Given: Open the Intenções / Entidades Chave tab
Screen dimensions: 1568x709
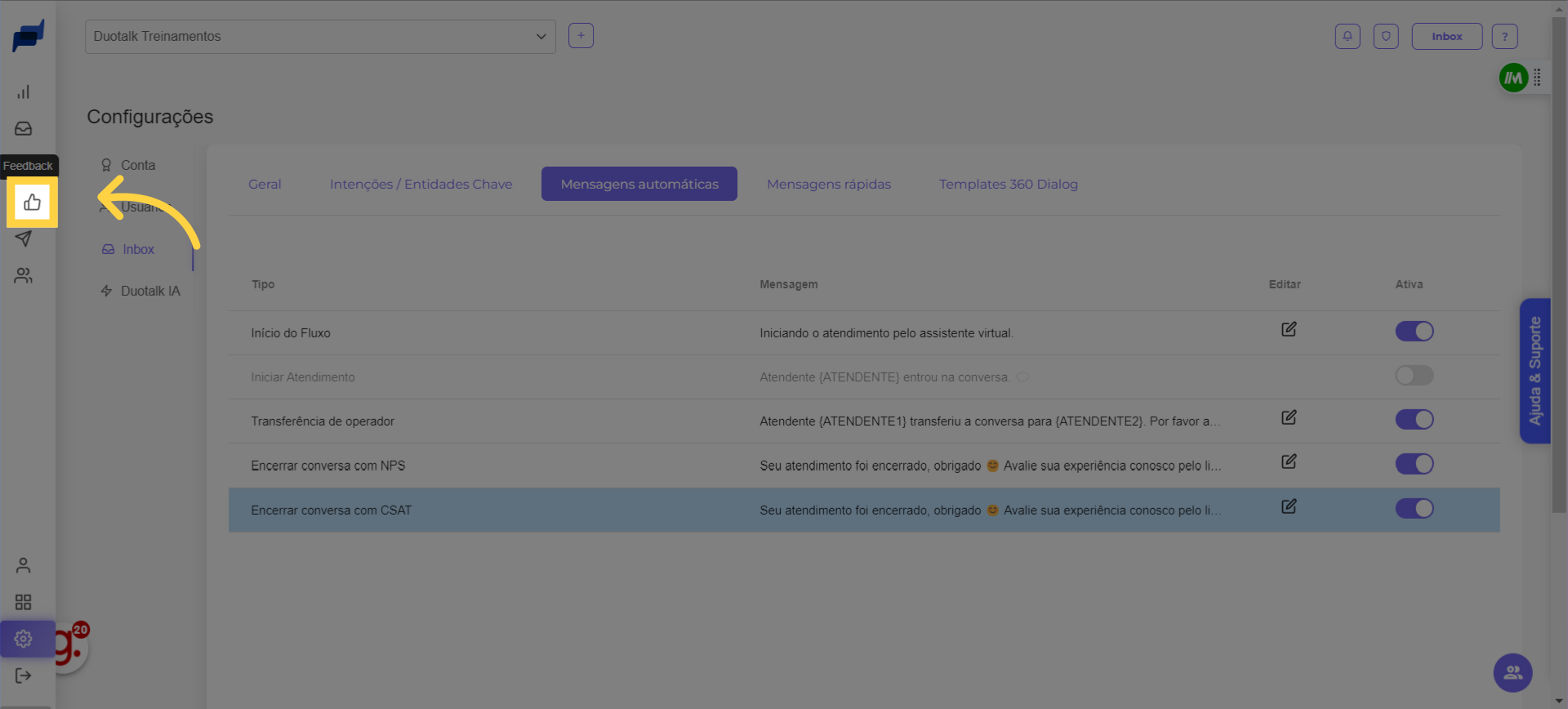Looking at the screenshot, I should [x=421, y=185].
